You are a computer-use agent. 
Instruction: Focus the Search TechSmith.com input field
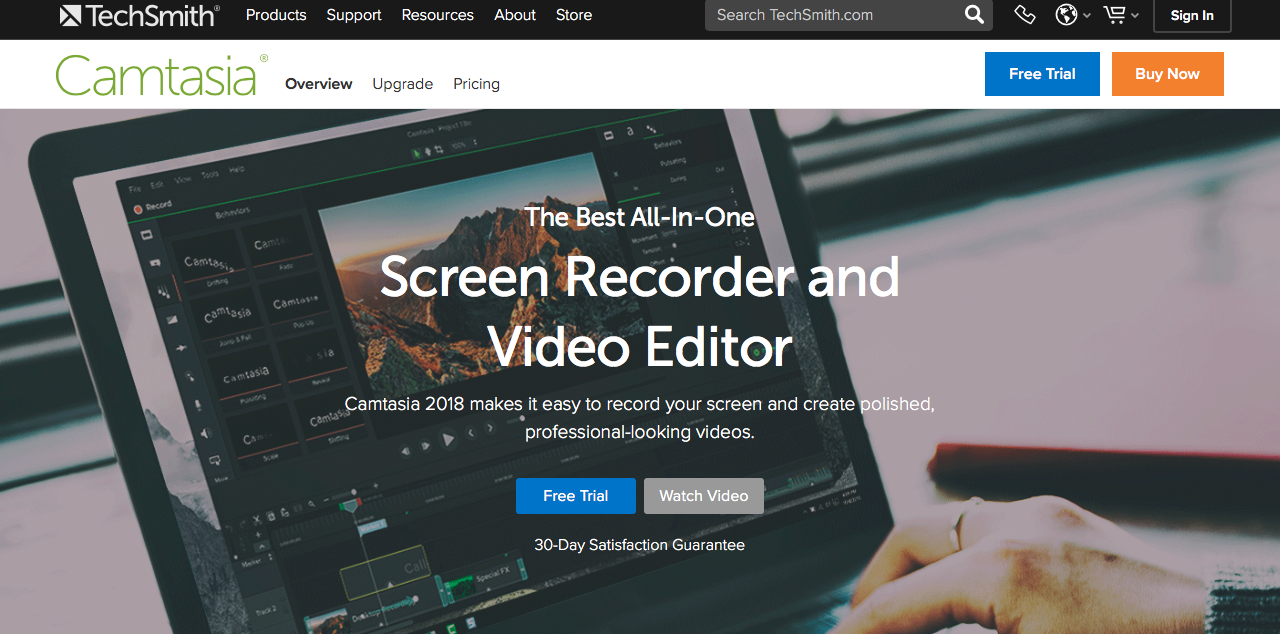pyautogui.click(x=830, y=15)
